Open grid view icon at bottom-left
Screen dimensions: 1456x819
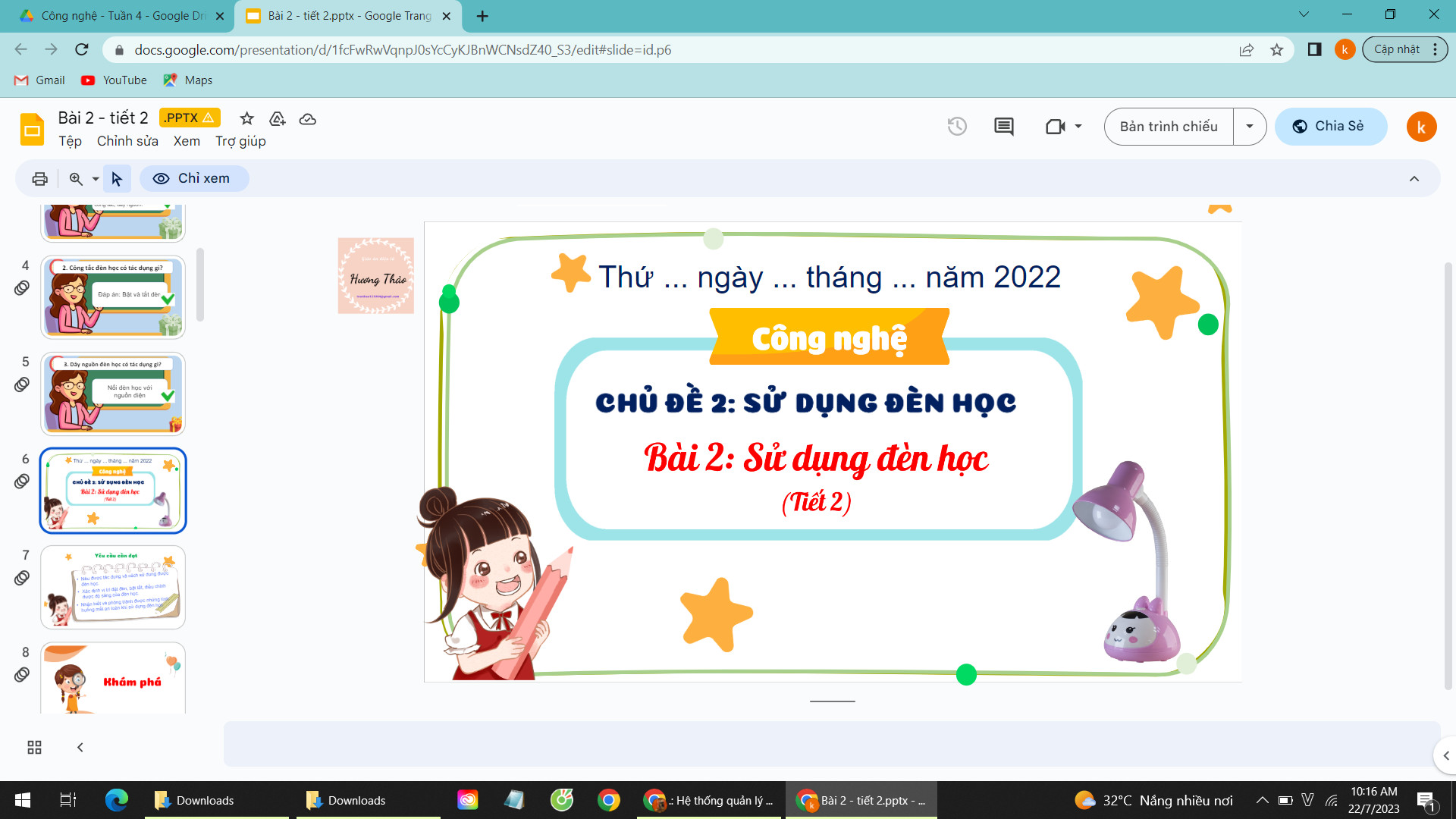(34, 748)
